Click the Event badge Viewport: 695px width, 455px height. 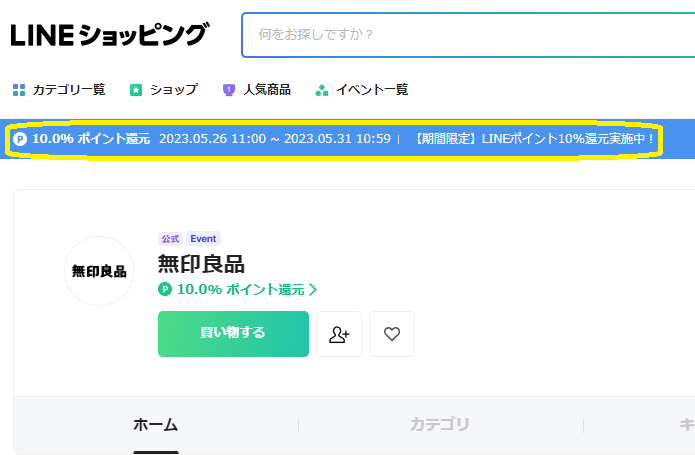pos(203,239)
